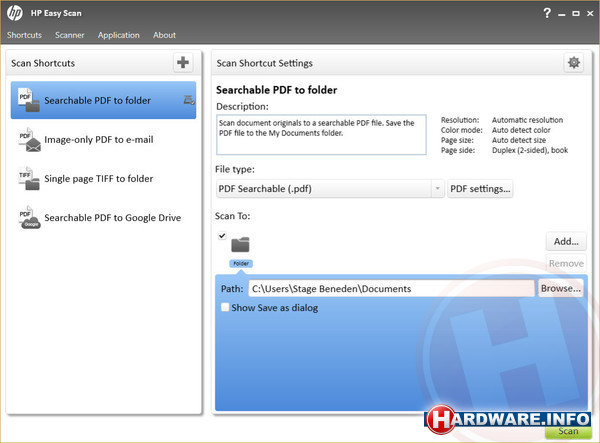Start scanning with the green Scan button

click(x=568, y=432)
